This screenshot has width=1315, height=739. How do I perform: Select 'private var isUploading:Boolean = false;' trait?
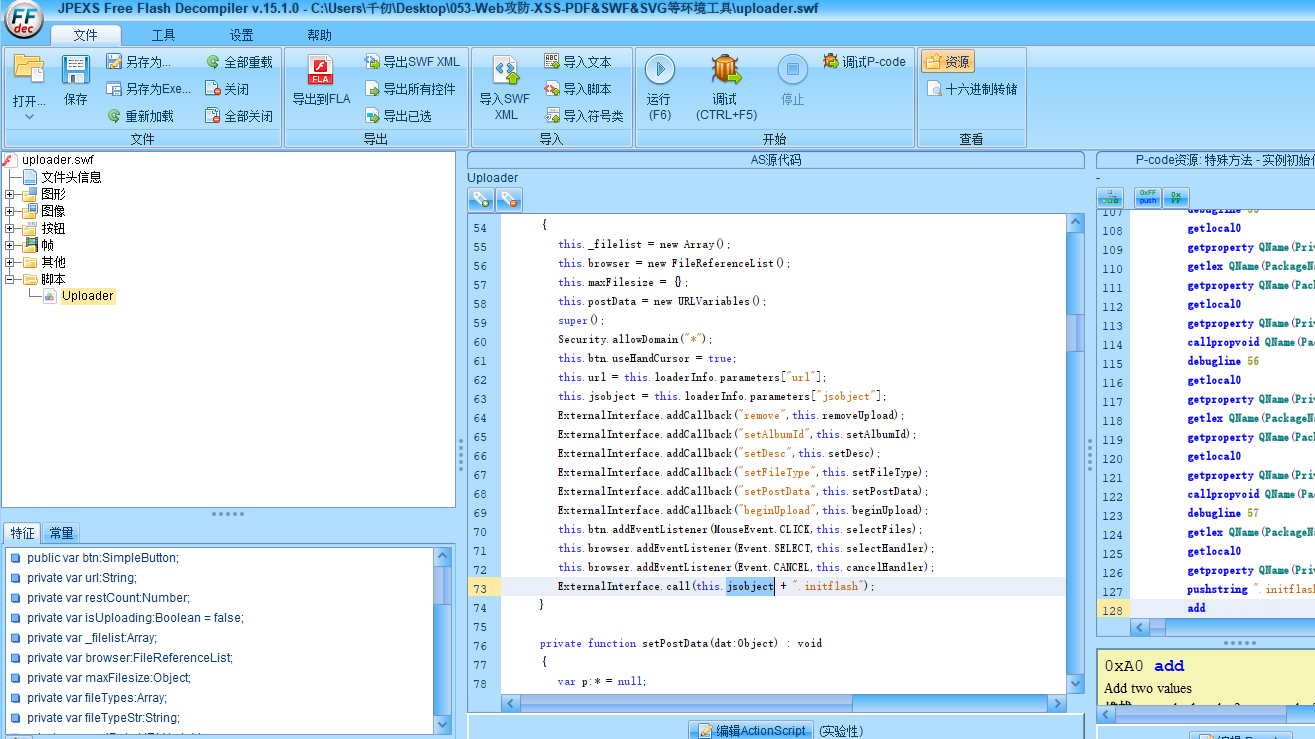tap(135, 618)
